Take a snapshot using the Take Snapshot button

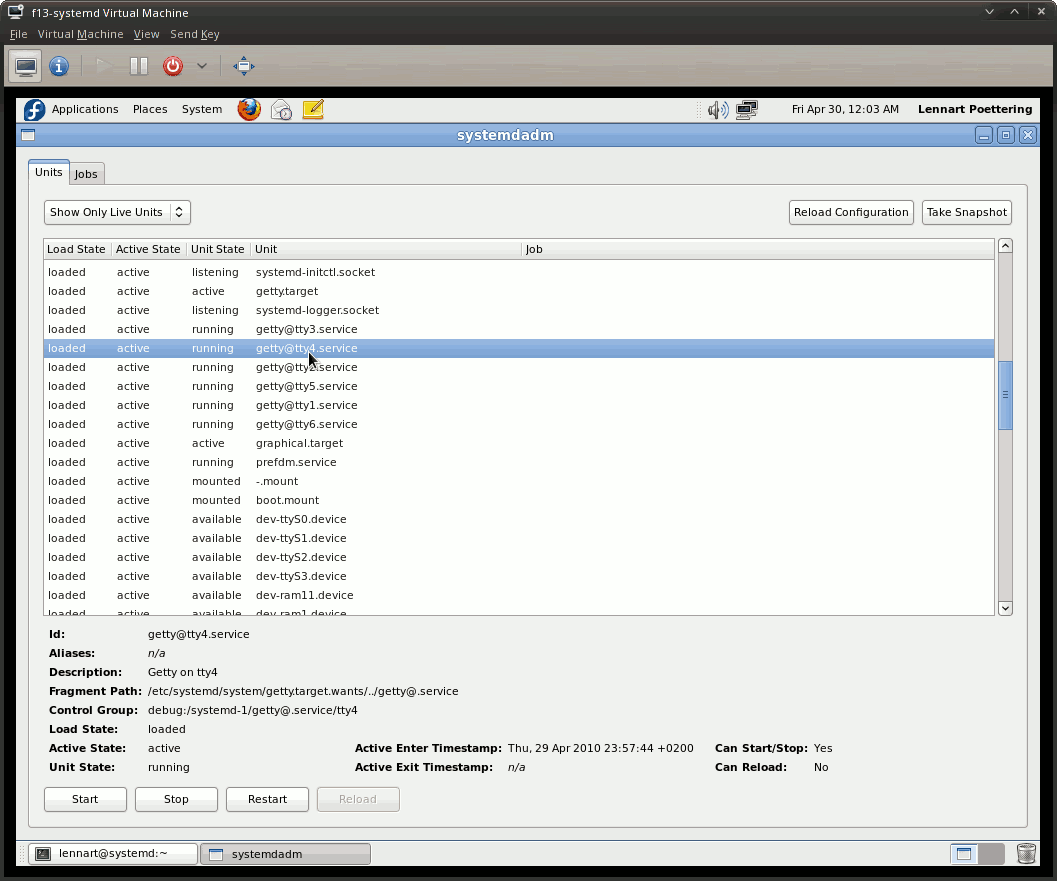966,212
